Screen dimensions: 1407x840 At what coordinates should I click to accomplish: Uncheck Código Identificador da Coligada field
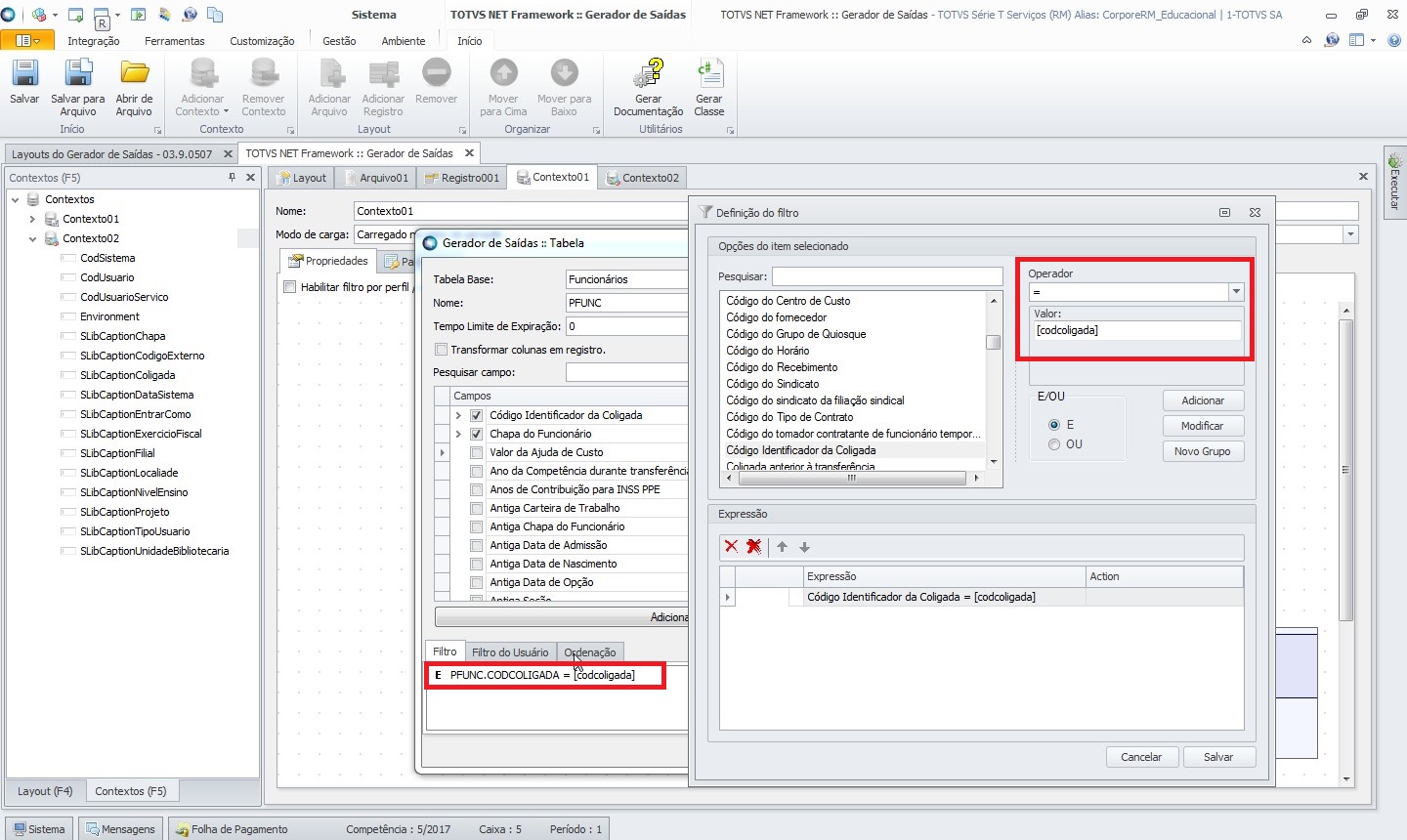point(477,415)
